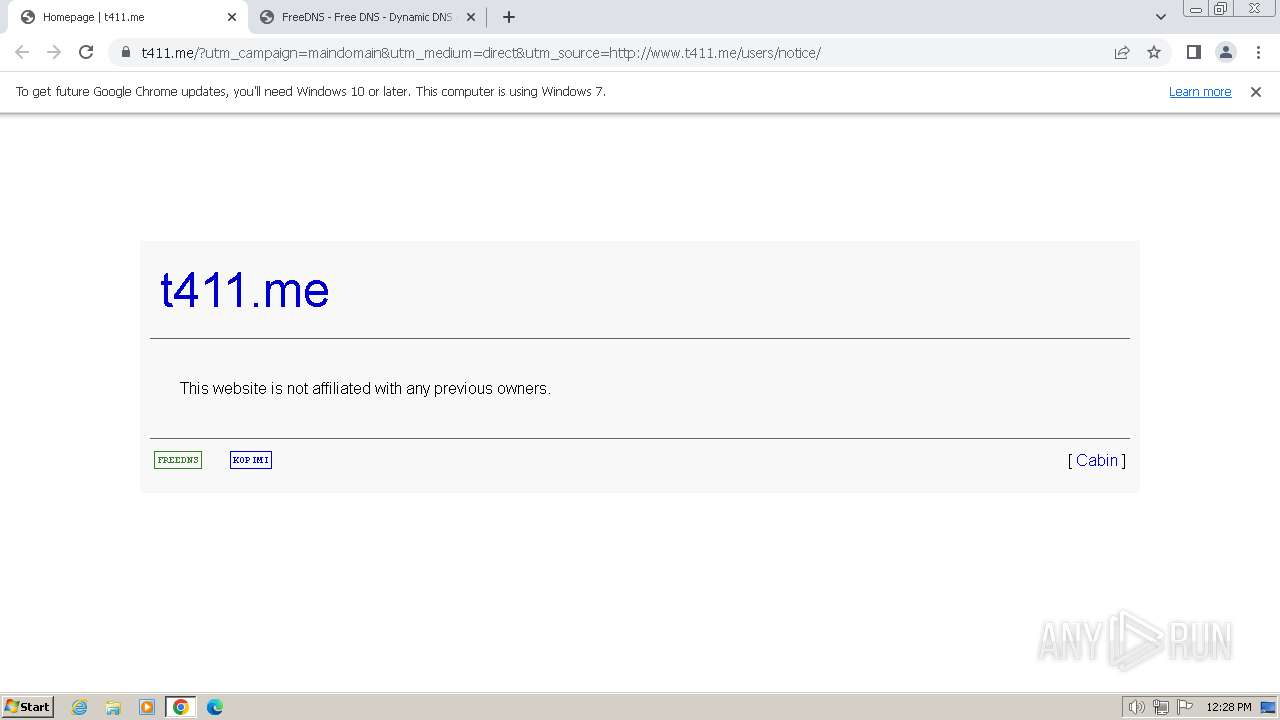Open Action Center flag icon
This screenshot has height=720, width=1280.
click(x=1185, y=707)
